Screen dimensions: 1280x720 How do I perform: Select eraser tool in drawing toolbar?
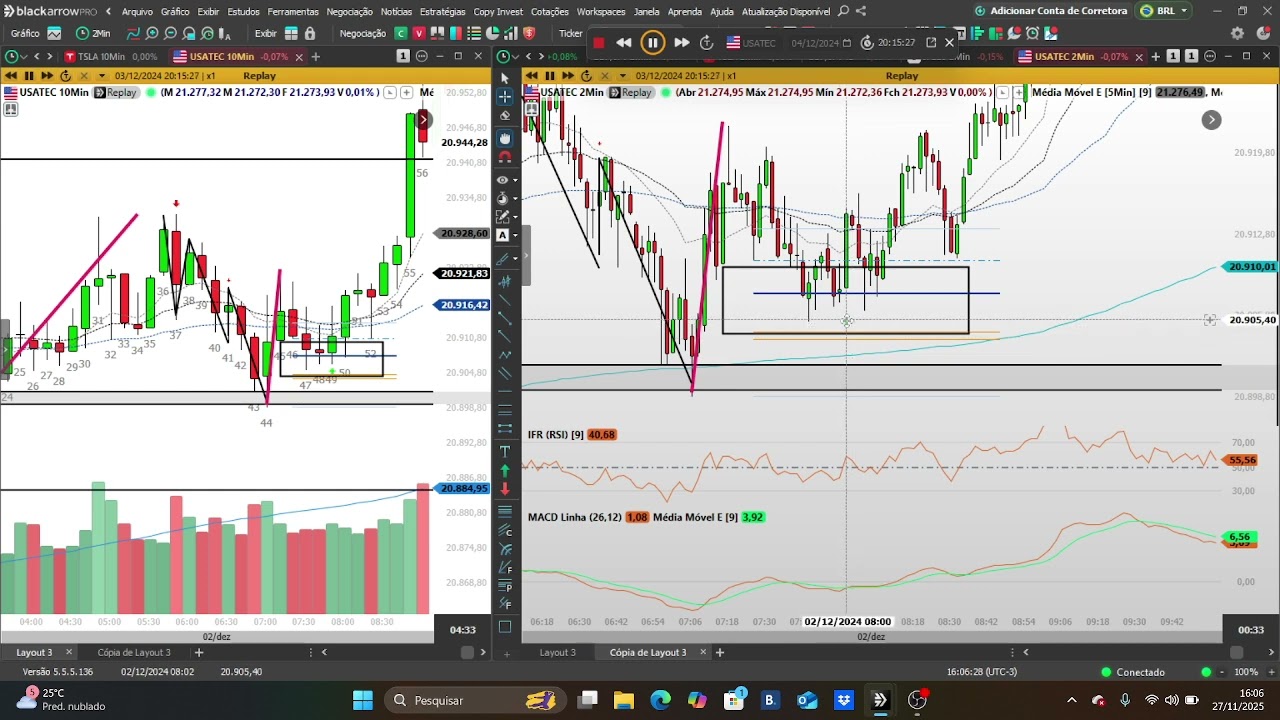click(504, 118)
